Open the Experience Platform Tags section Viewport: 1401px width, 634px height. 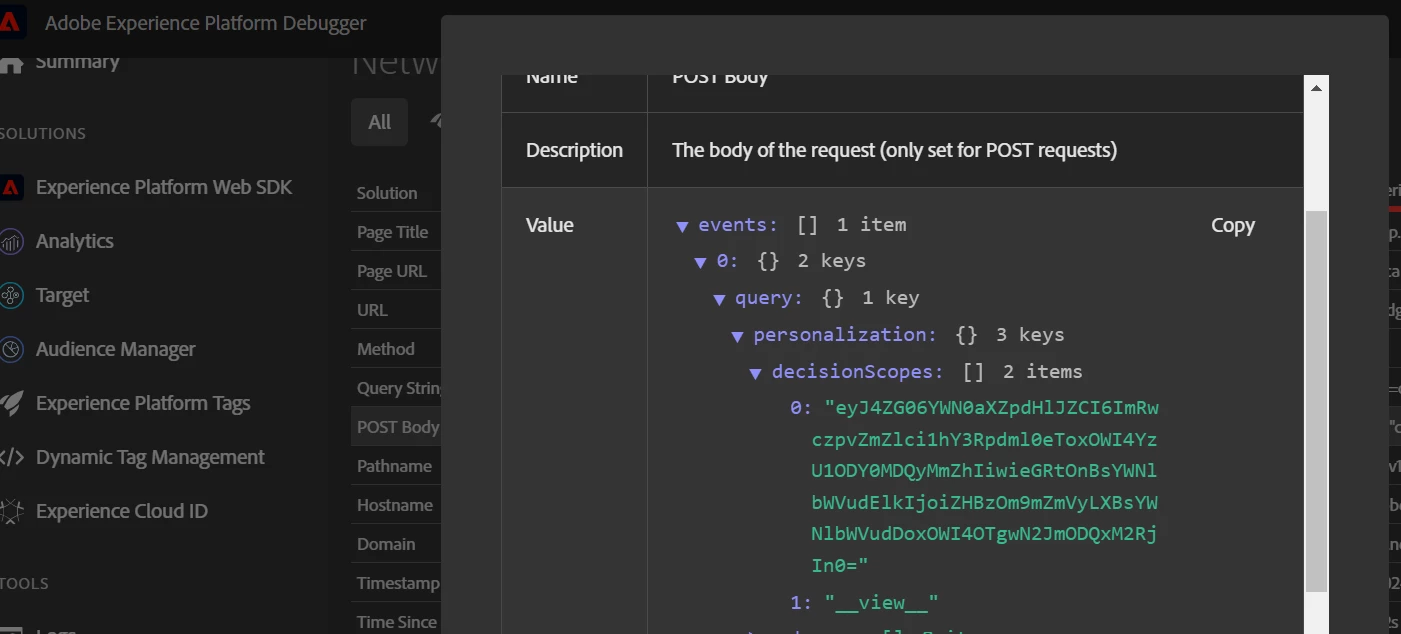point(143,403)
